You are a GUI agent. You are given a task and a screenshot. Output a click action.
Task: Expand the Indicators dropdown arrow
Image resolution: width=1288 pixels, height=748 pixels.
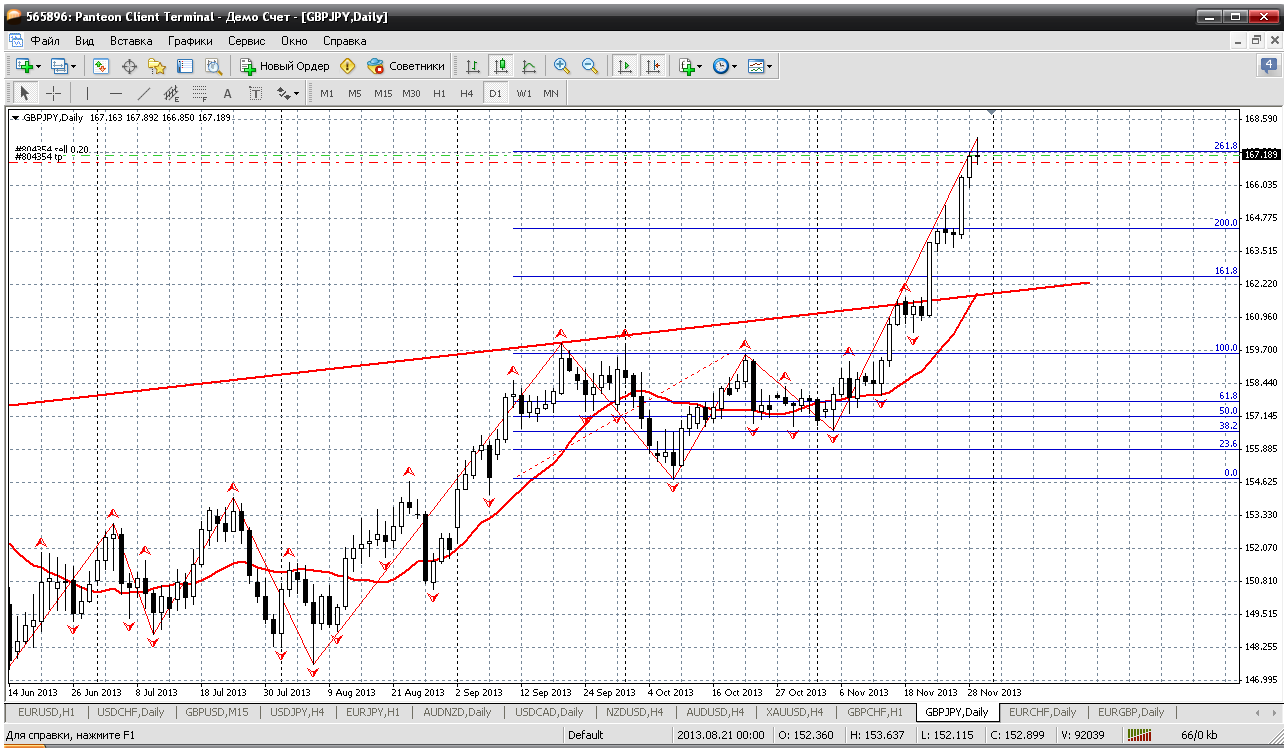[700, 67]
